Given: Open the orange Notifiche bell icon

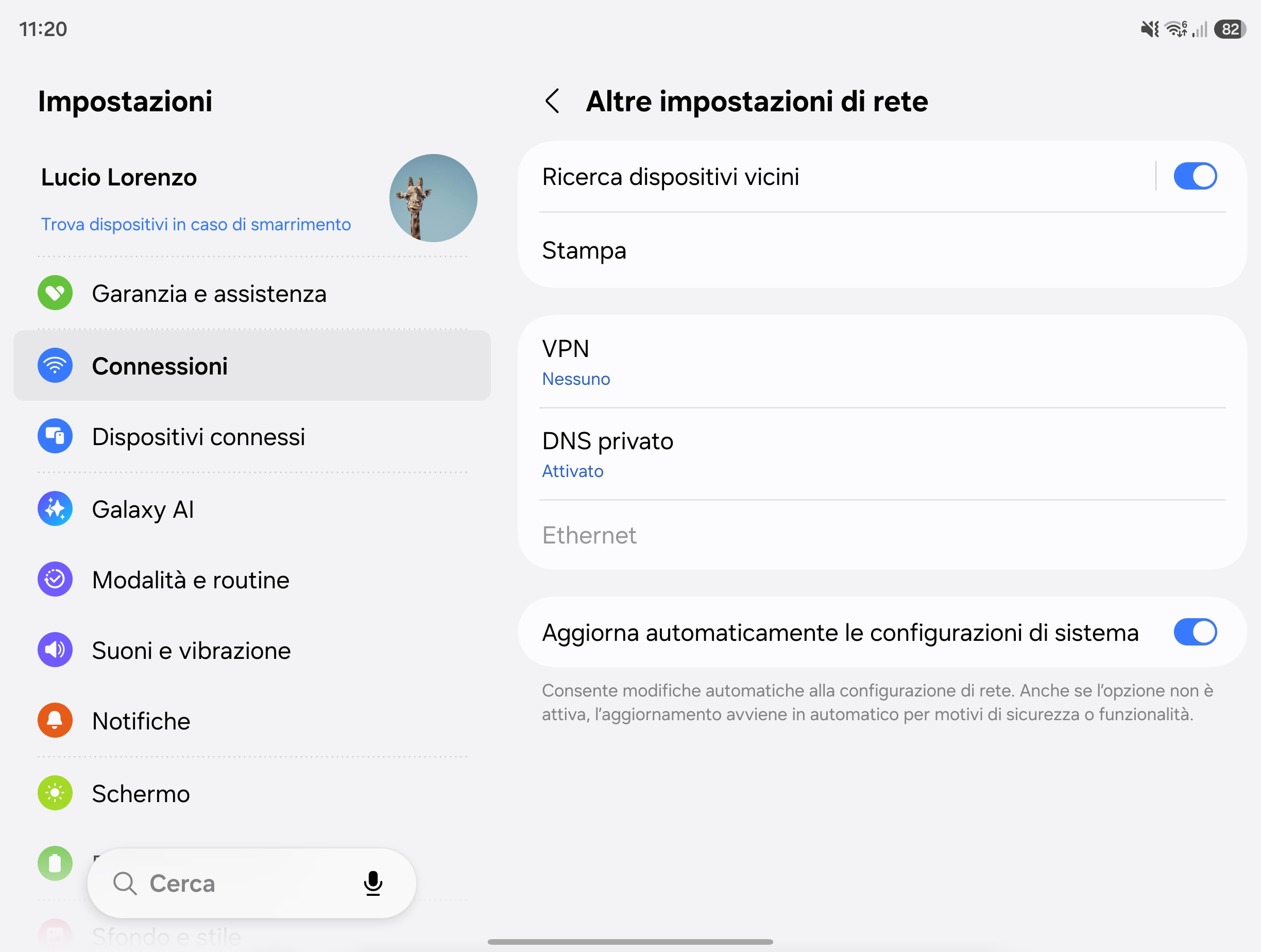Looking at the screenshot, I should point(55,721).
